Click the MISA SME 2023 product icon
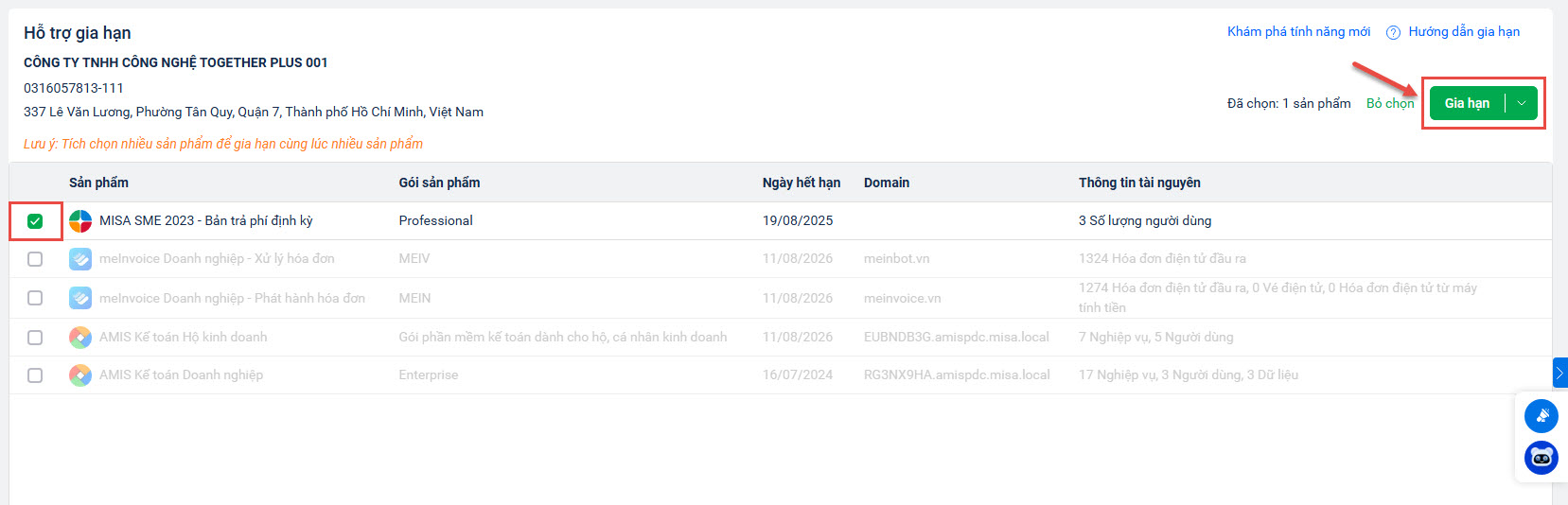Screen dimensions: 1568x505 click(80, 221)
